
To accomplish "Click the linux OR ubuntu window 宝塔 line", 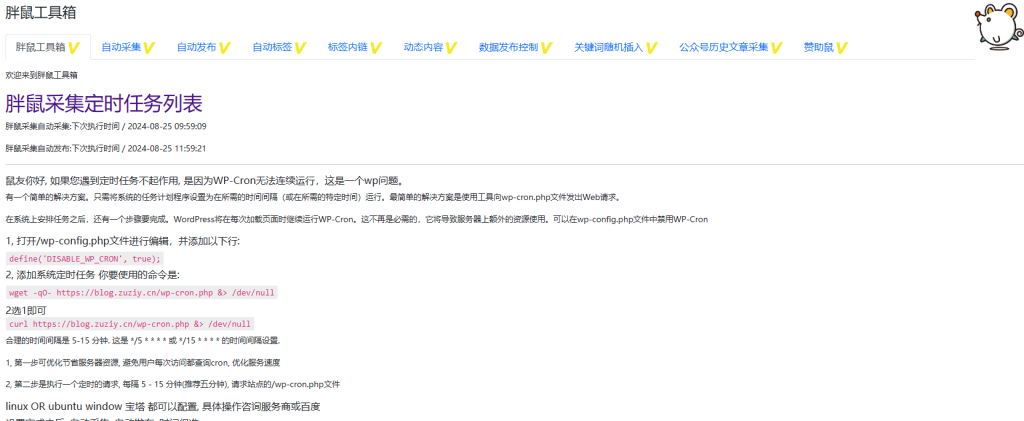I will (x=163, y=407).
